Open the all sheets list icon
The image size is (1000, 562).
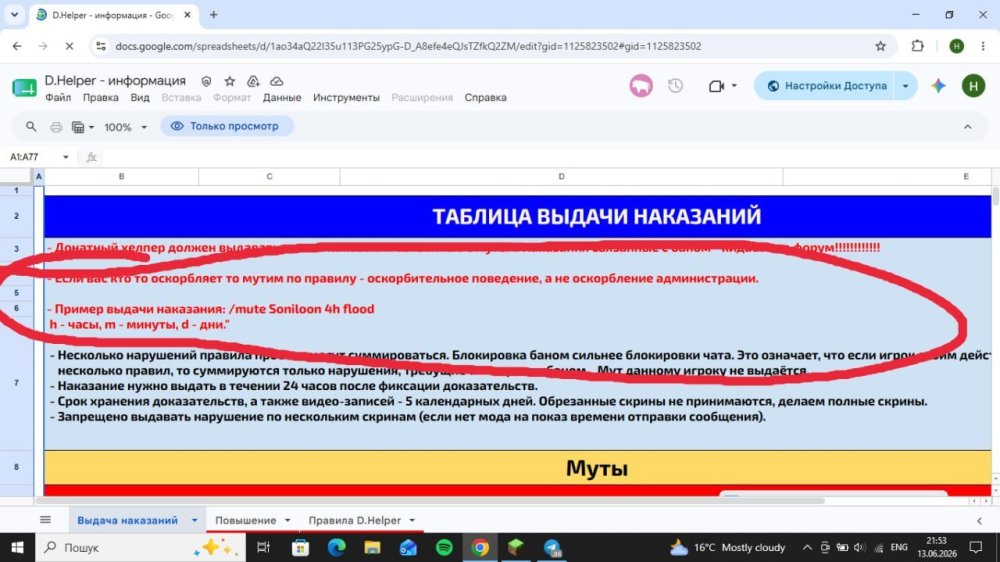(45, 520)
